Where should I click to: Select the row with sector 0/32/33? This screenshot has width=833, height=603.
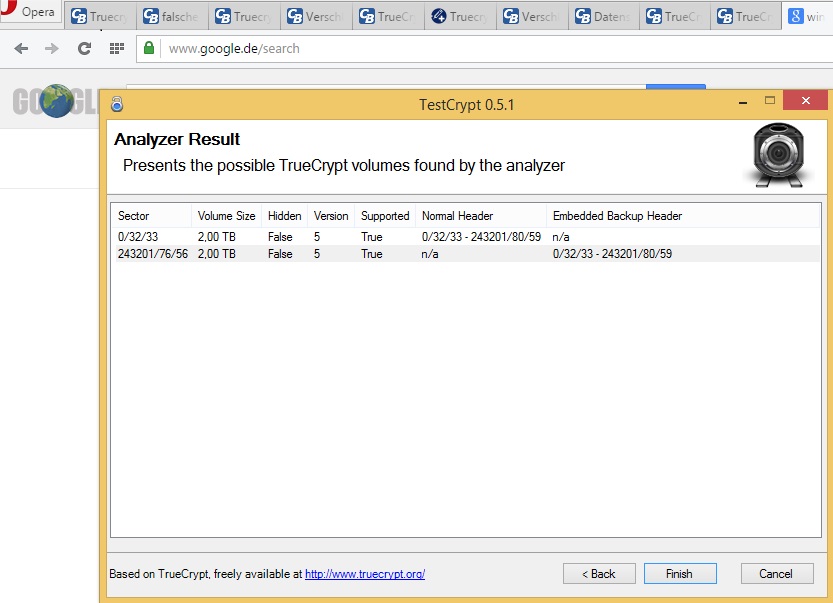coord(466,237)
